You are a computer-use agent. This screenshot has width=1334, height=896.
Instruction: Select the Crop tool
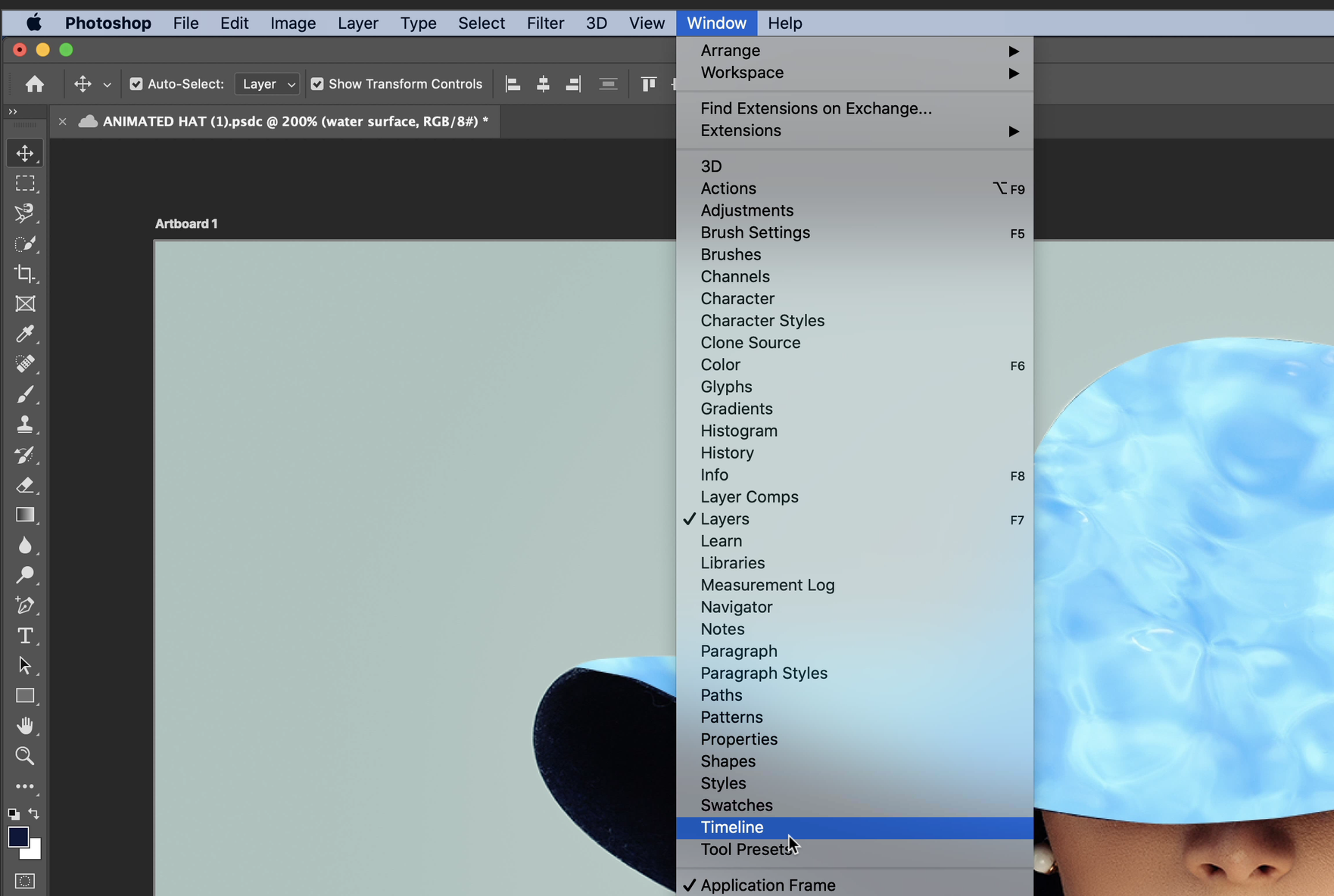tap(25, 274)
